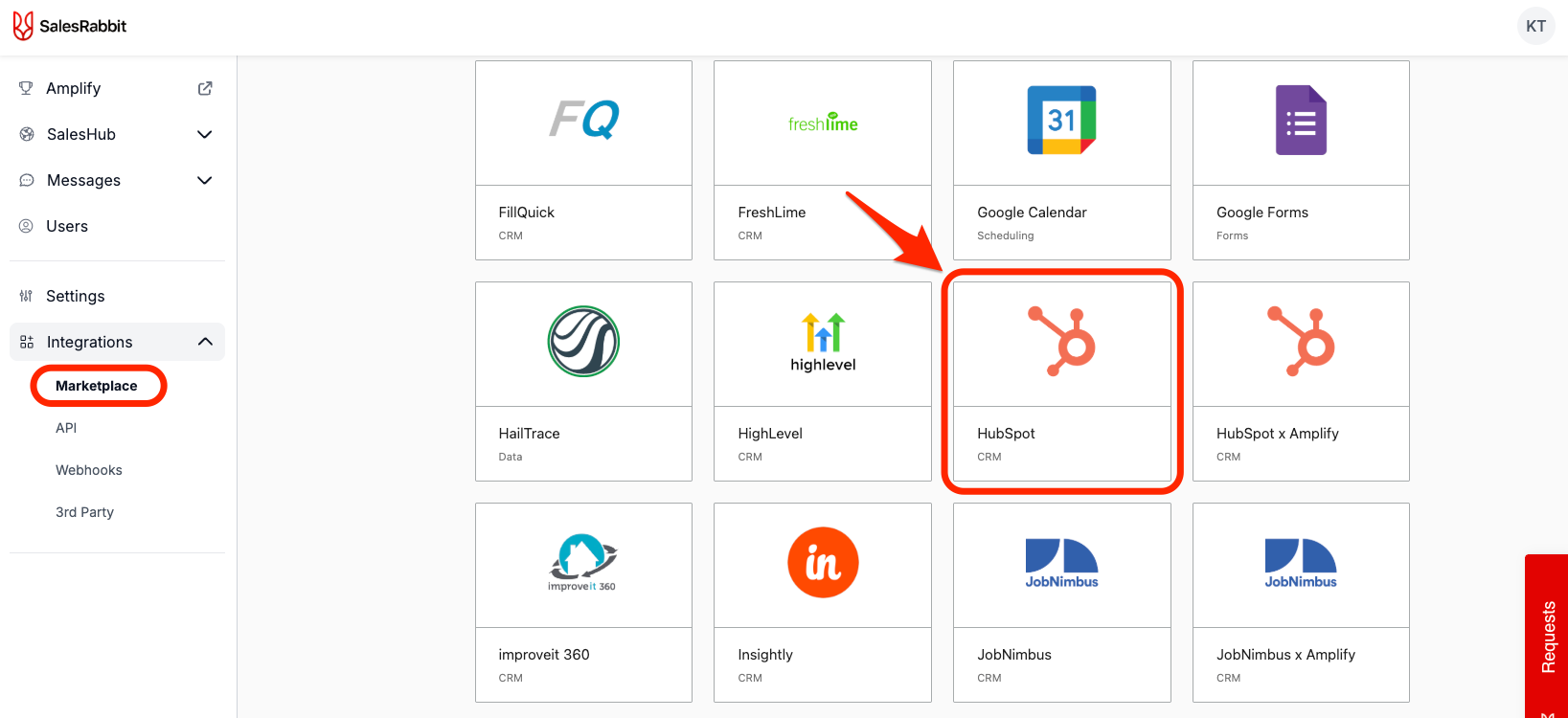Viewport: 1568px width, 718px height.
Task: Open the KT user avatar menu
Action: 1535,26
